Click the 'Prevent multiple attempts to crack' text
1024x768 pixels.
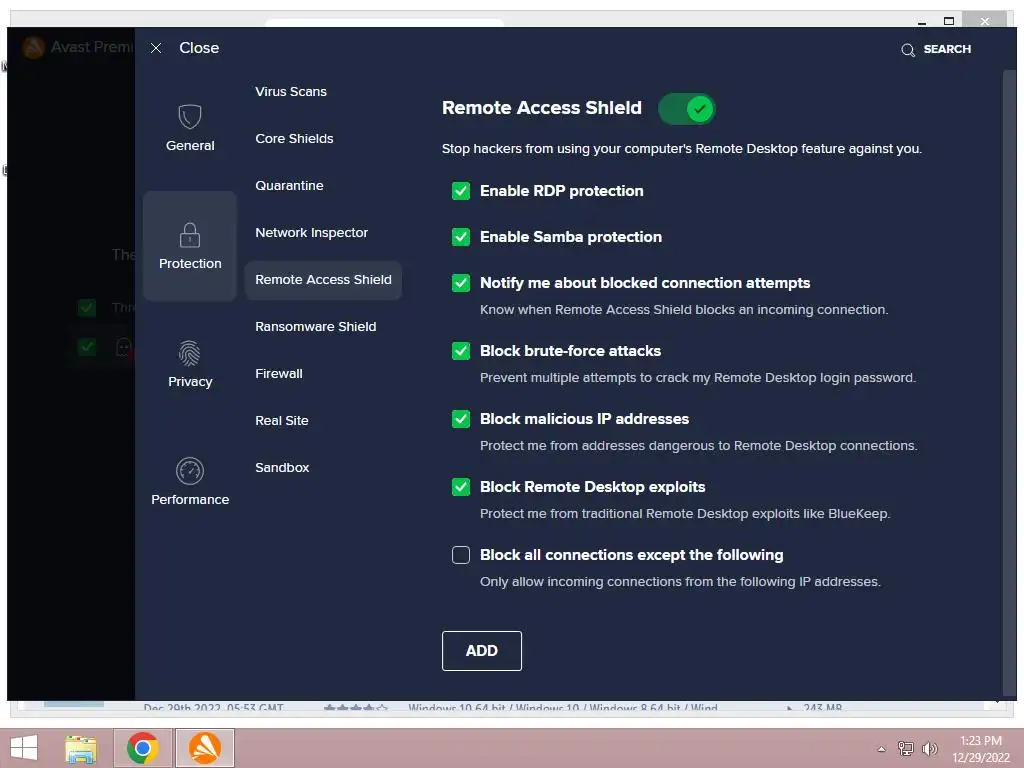pos(697,377)
